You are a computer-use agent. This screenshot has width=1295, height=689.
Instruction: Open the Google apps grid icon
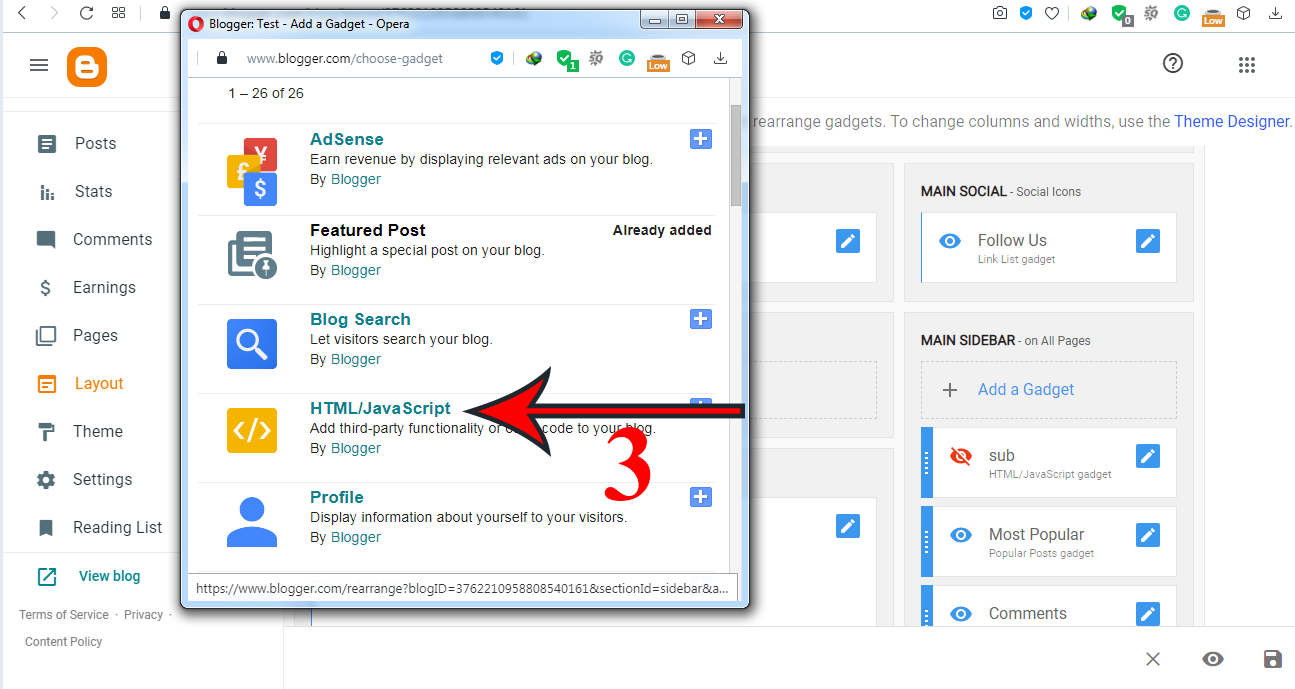tap(1246, 65)
